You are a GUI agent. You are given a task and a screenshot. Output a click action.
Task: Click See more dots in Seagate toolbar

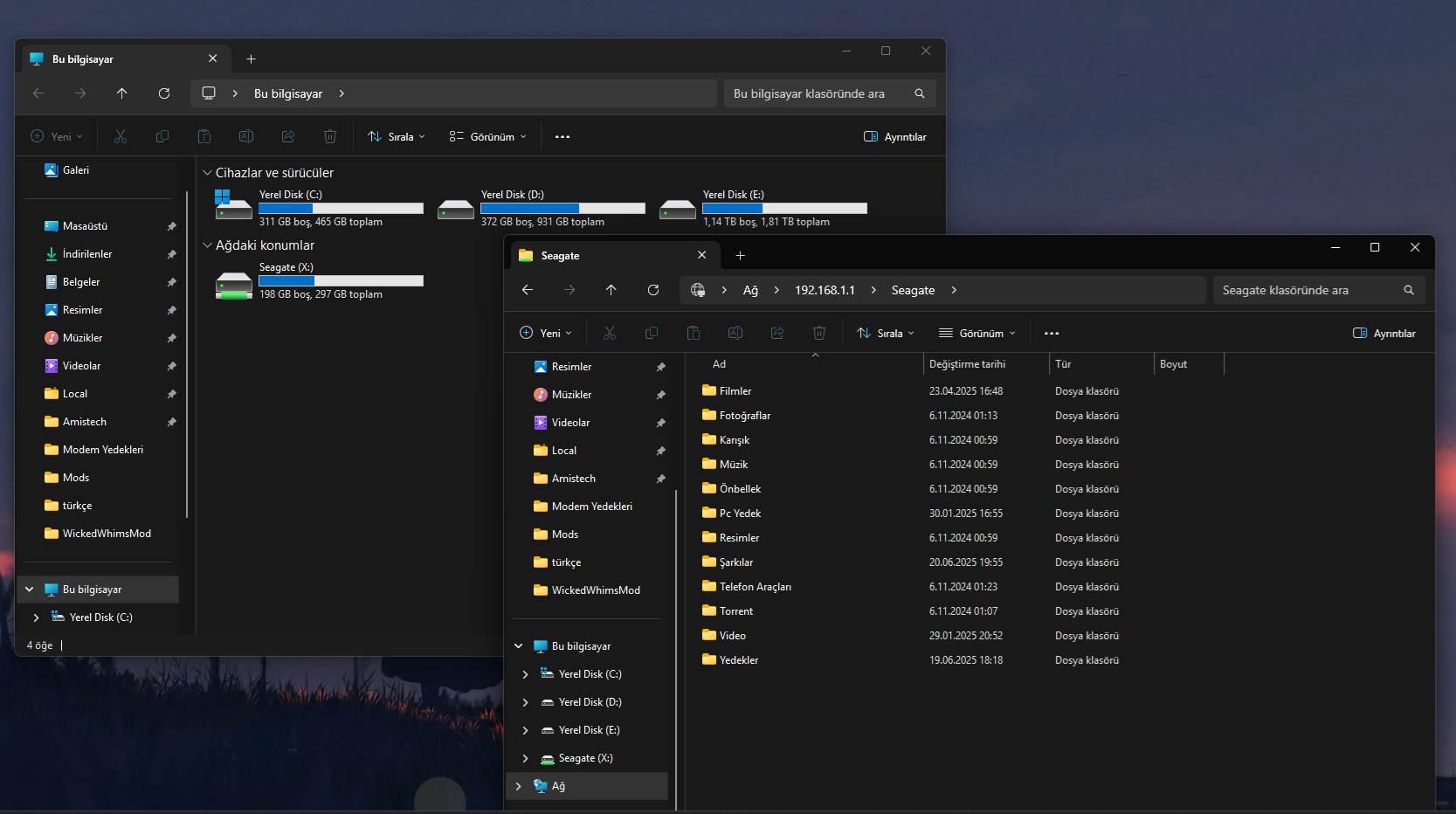(x=1052, y=333)
